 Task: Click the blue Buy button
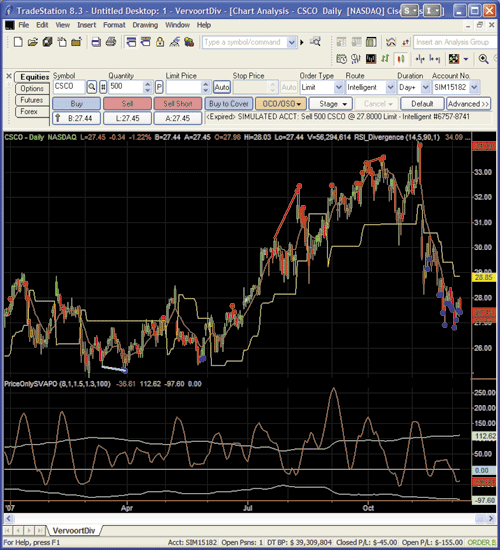76,104
